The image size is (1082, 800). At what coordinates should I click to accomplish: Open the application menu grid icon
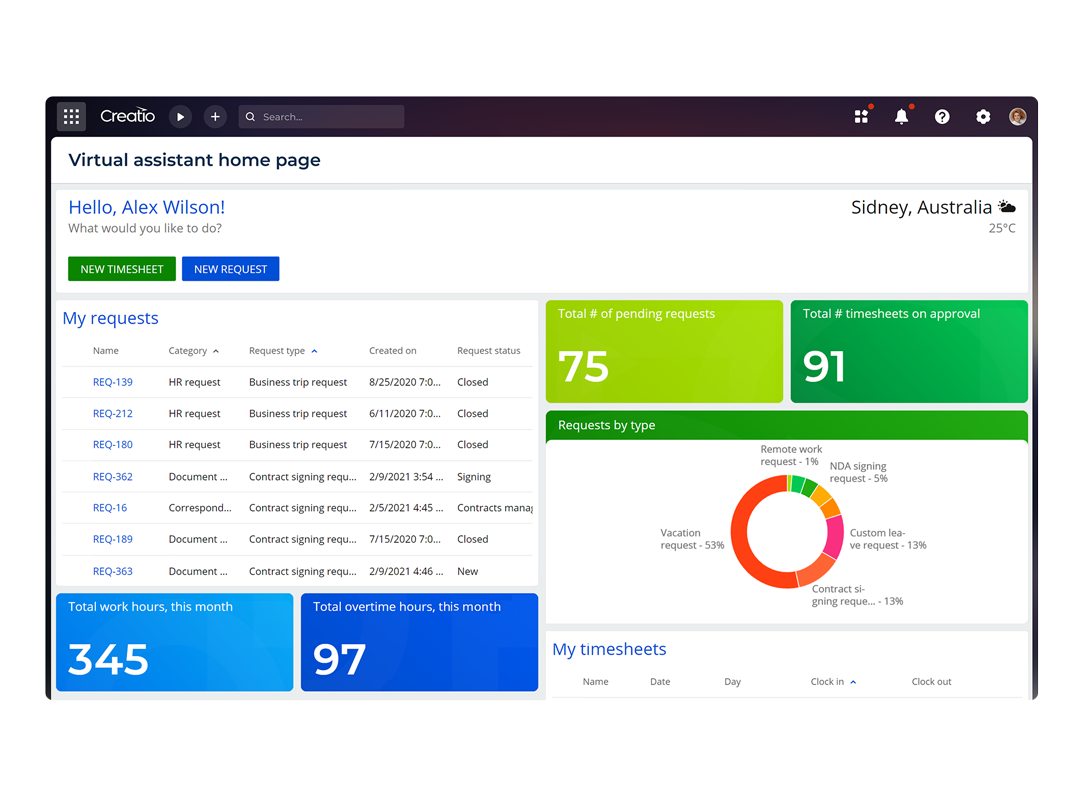(x=71, y=116)
